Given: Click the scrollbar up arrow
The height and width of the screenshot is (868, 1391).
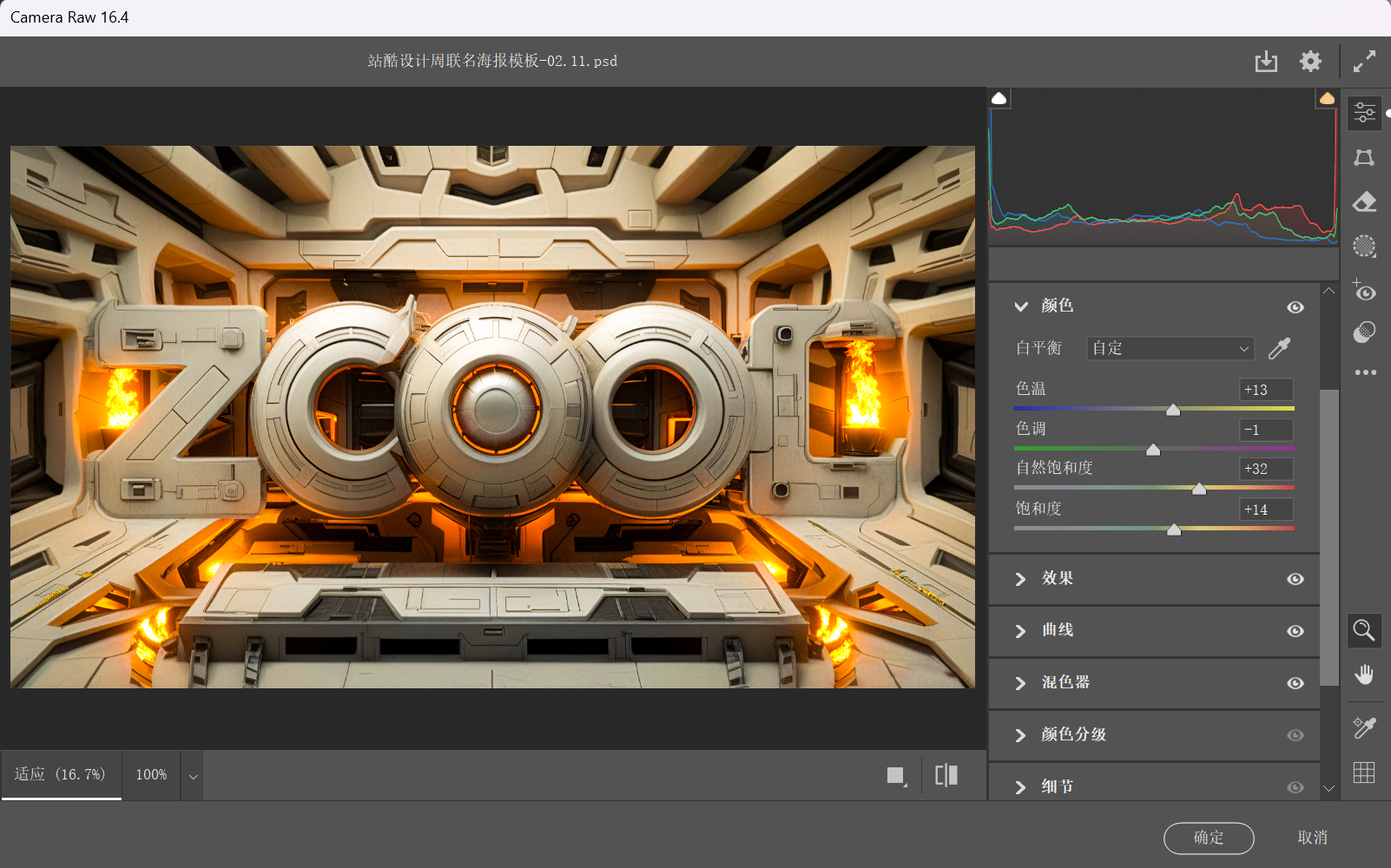Looking at the screenshot, I should tap(1329, 291).
